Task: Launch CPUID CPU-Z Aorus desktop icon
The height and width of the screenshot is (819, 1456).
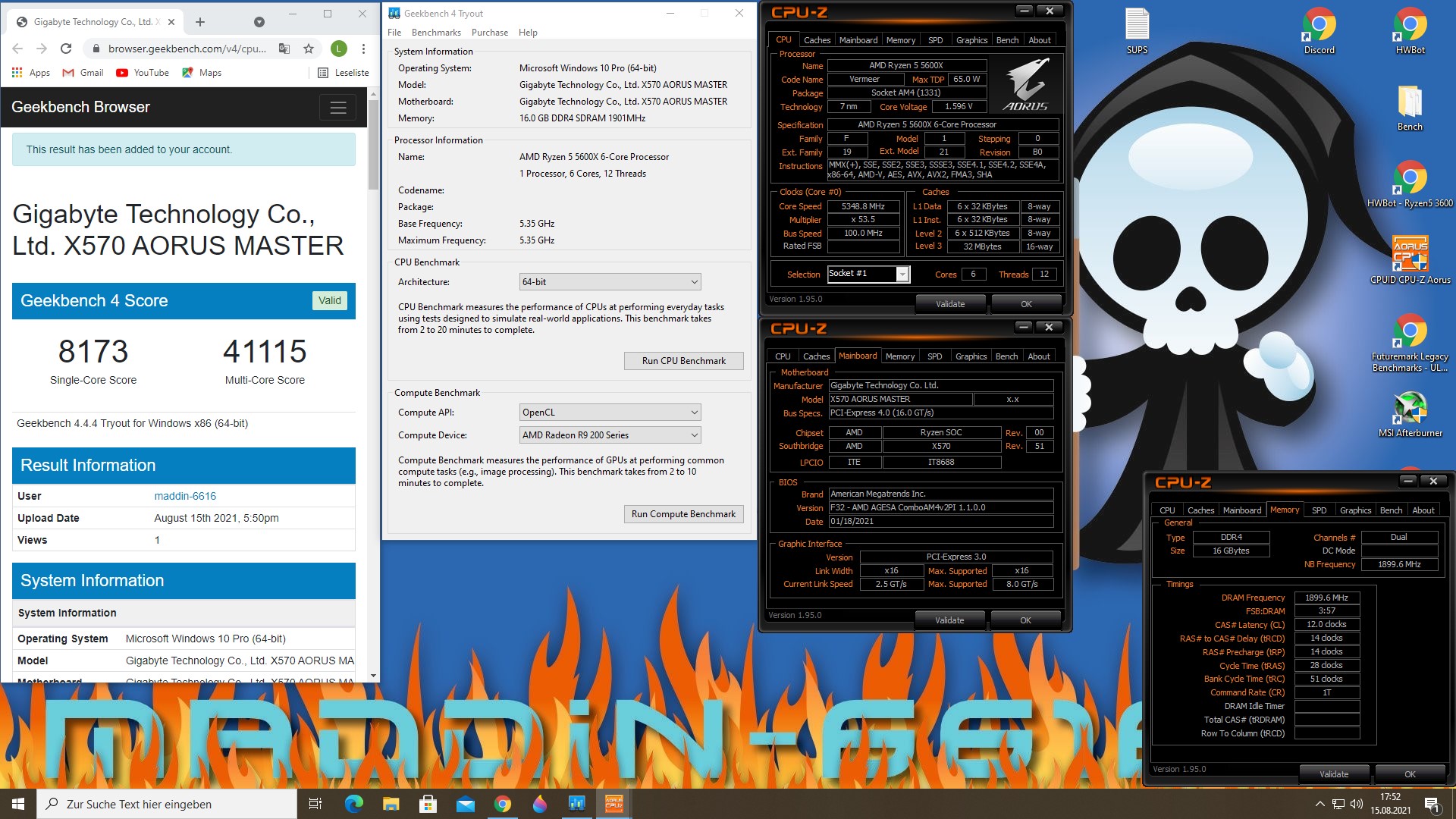Action: 1410,260
